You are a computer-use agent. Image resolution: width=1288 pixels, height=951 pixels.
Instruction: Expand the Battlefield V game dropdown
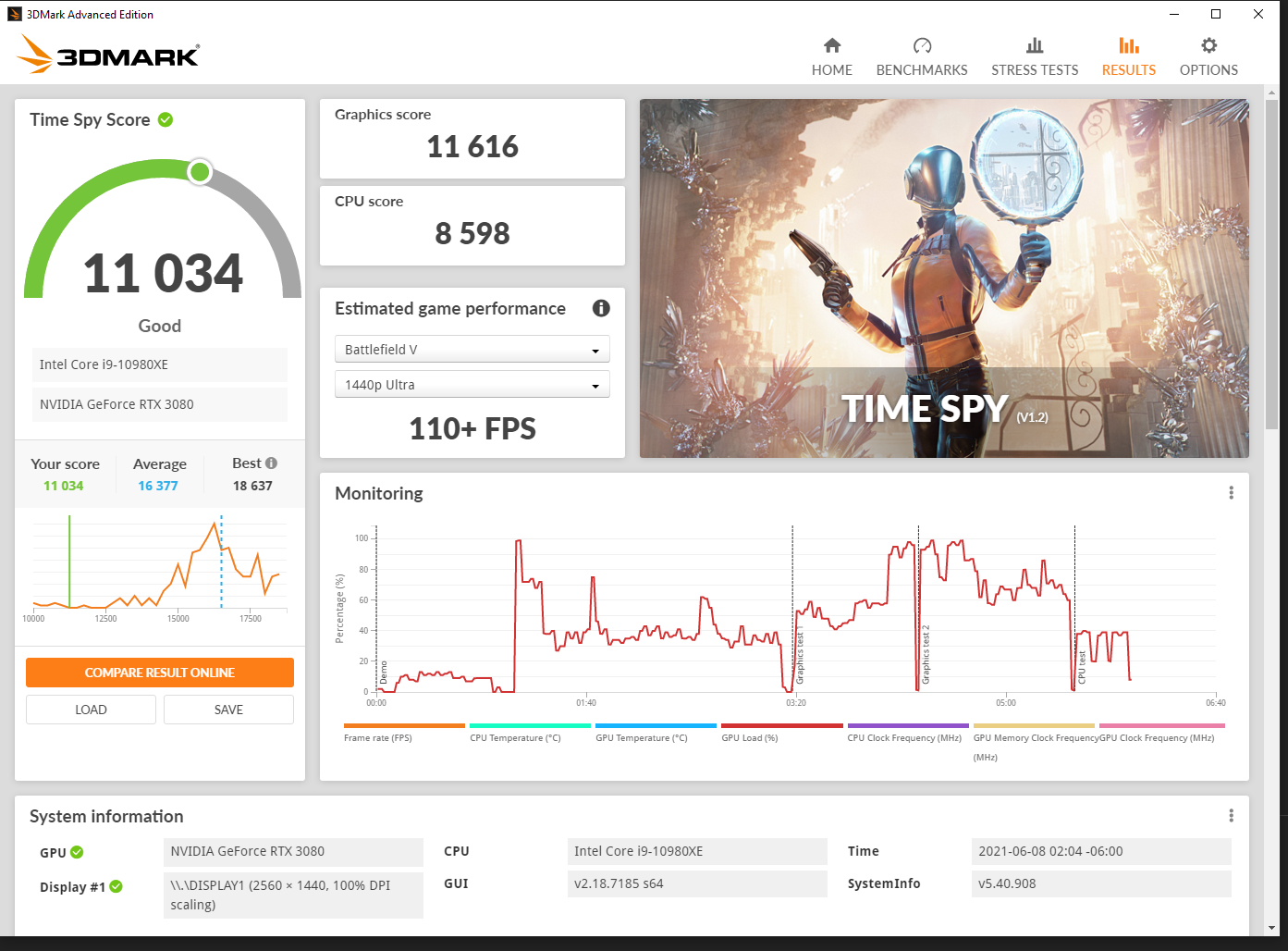(x=472, y=350)
